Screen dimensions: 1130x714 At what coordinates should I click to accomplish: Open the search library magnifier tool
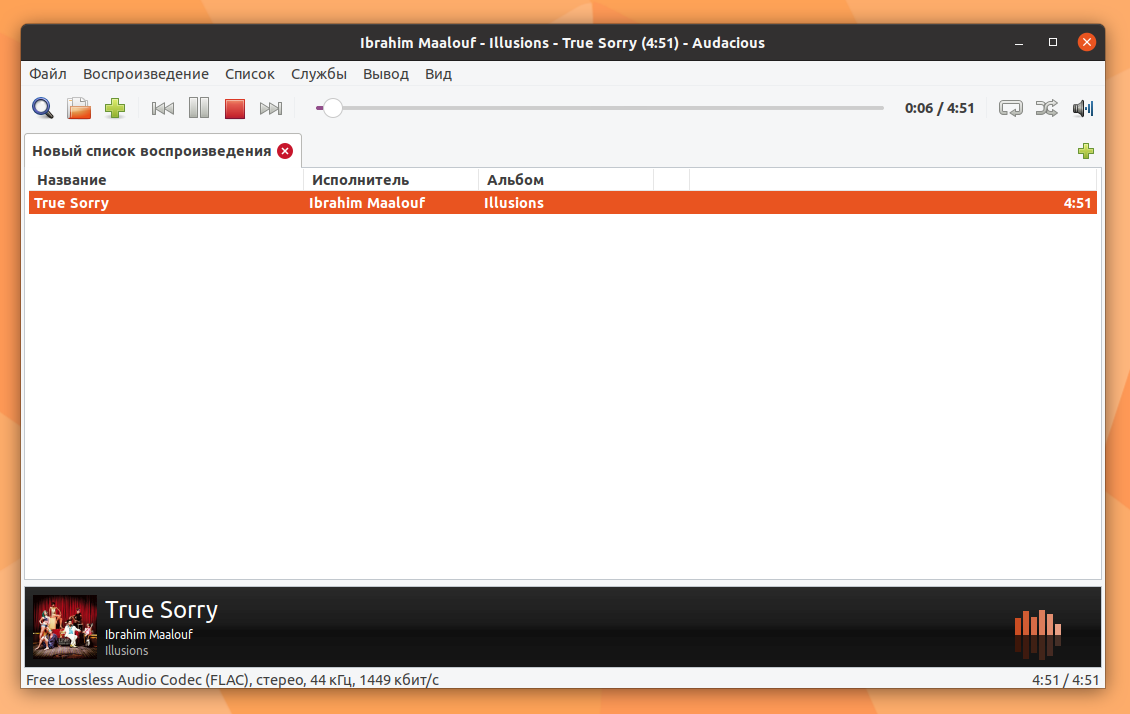tap(43, 108)
